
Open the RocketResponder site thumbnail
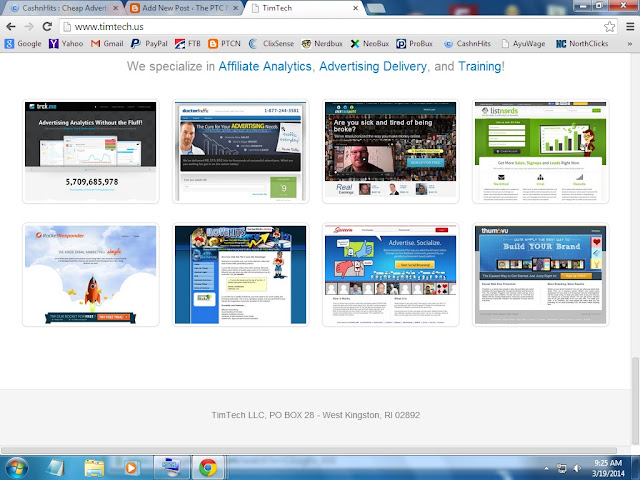coord(91,275)
